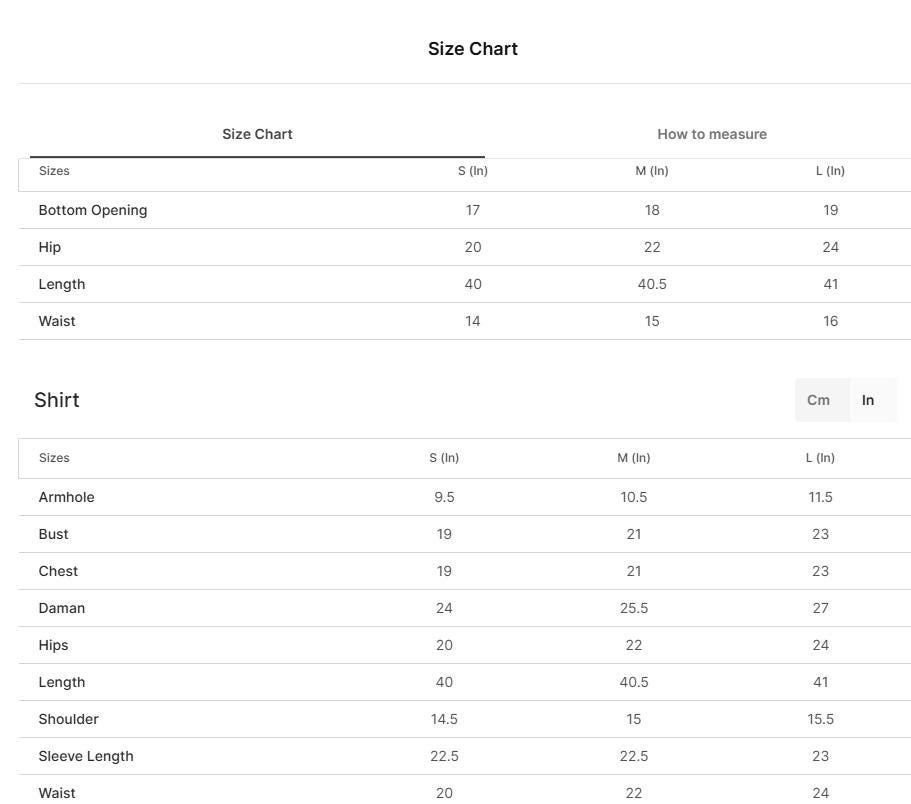Click the 25.5 value in Daman row

pos(633,608)
